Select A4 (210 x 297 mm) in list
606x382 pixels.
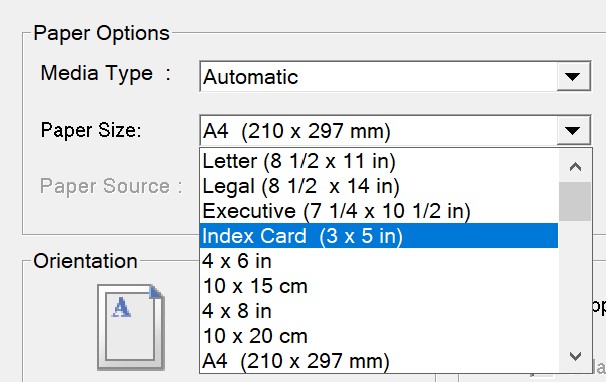point(379,361)
